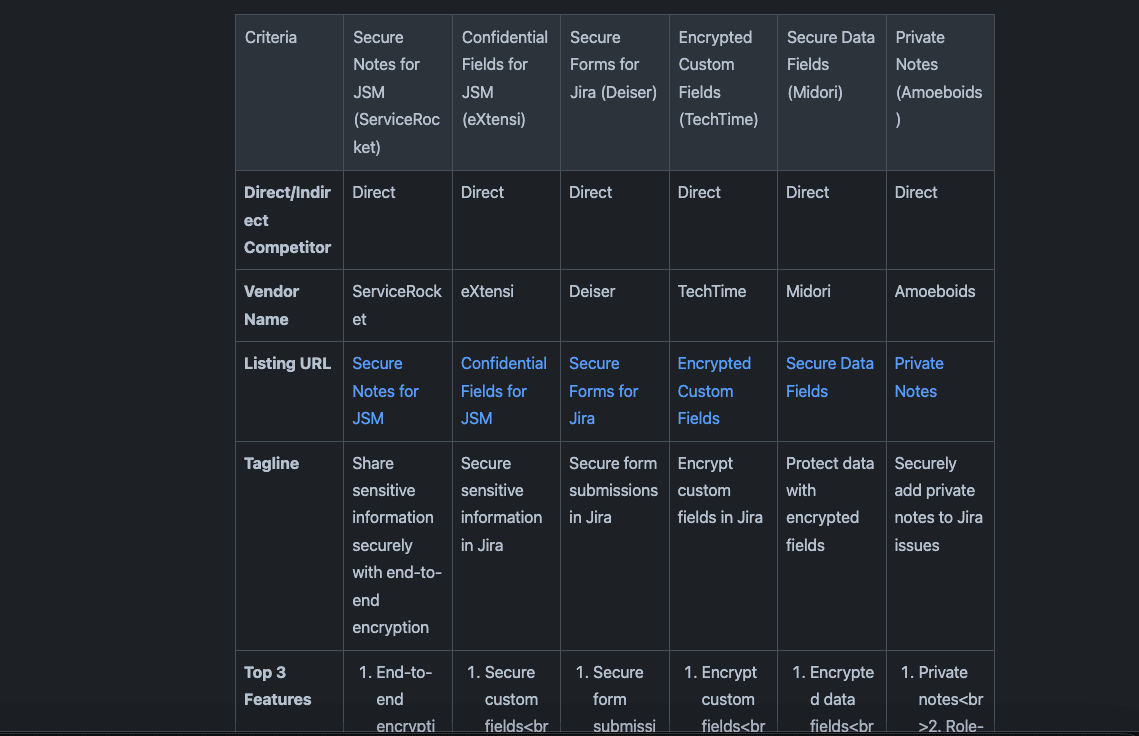
Task: Click the tagline 'Protect data with encrypted fields'
Action: 830,504
